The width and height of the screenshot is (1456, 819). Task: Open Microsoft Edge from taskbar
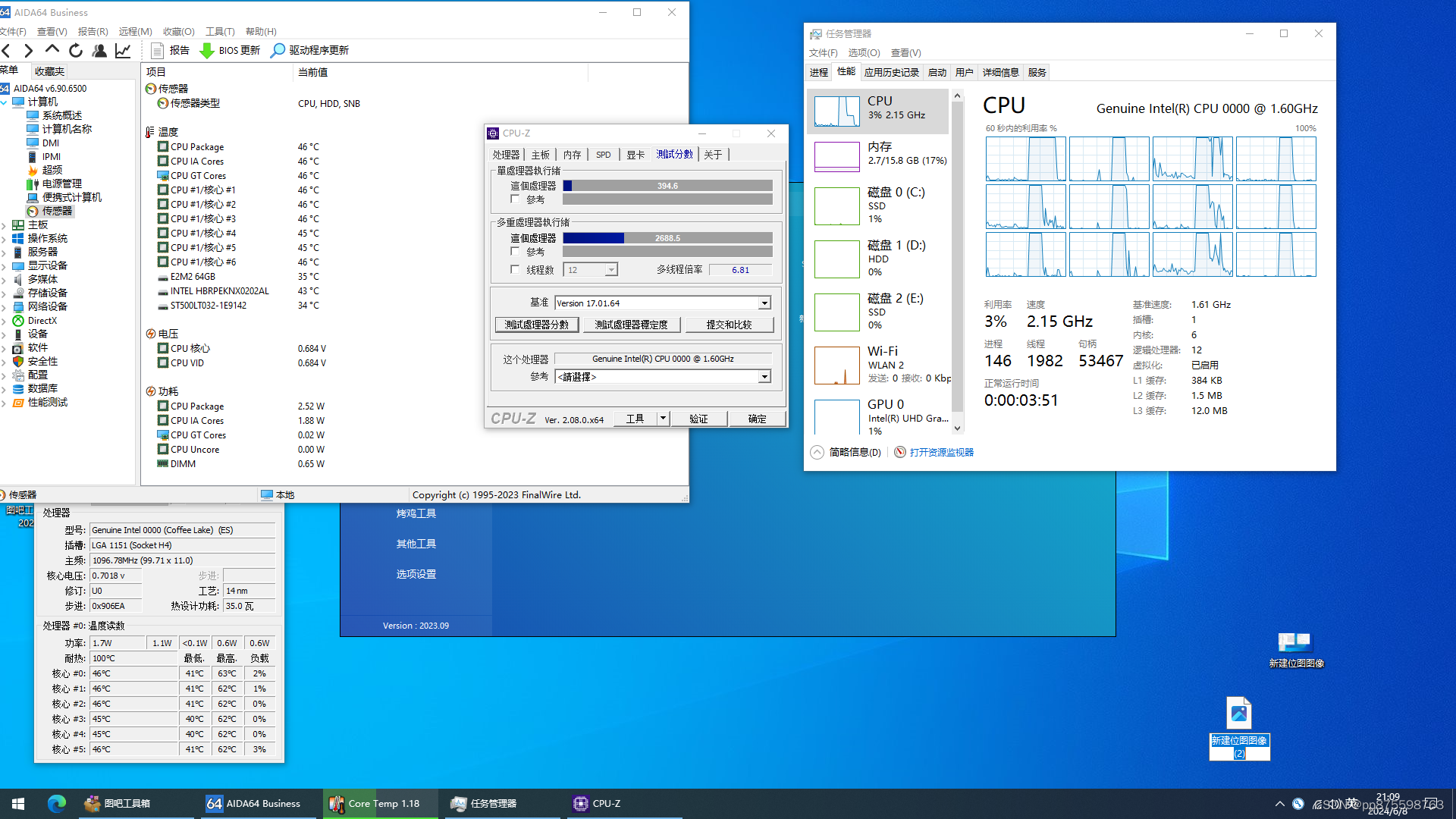coord(57,803)
